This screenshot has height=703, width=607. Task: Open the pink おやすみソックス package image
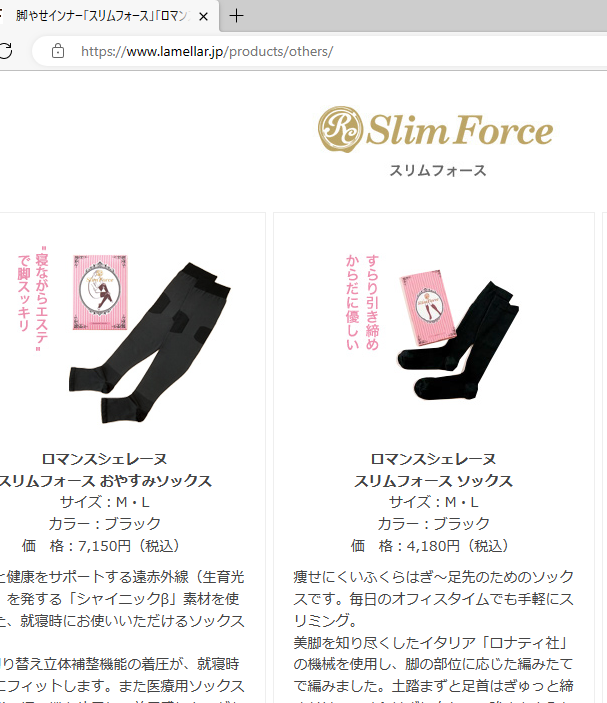[x=100, y=292]
